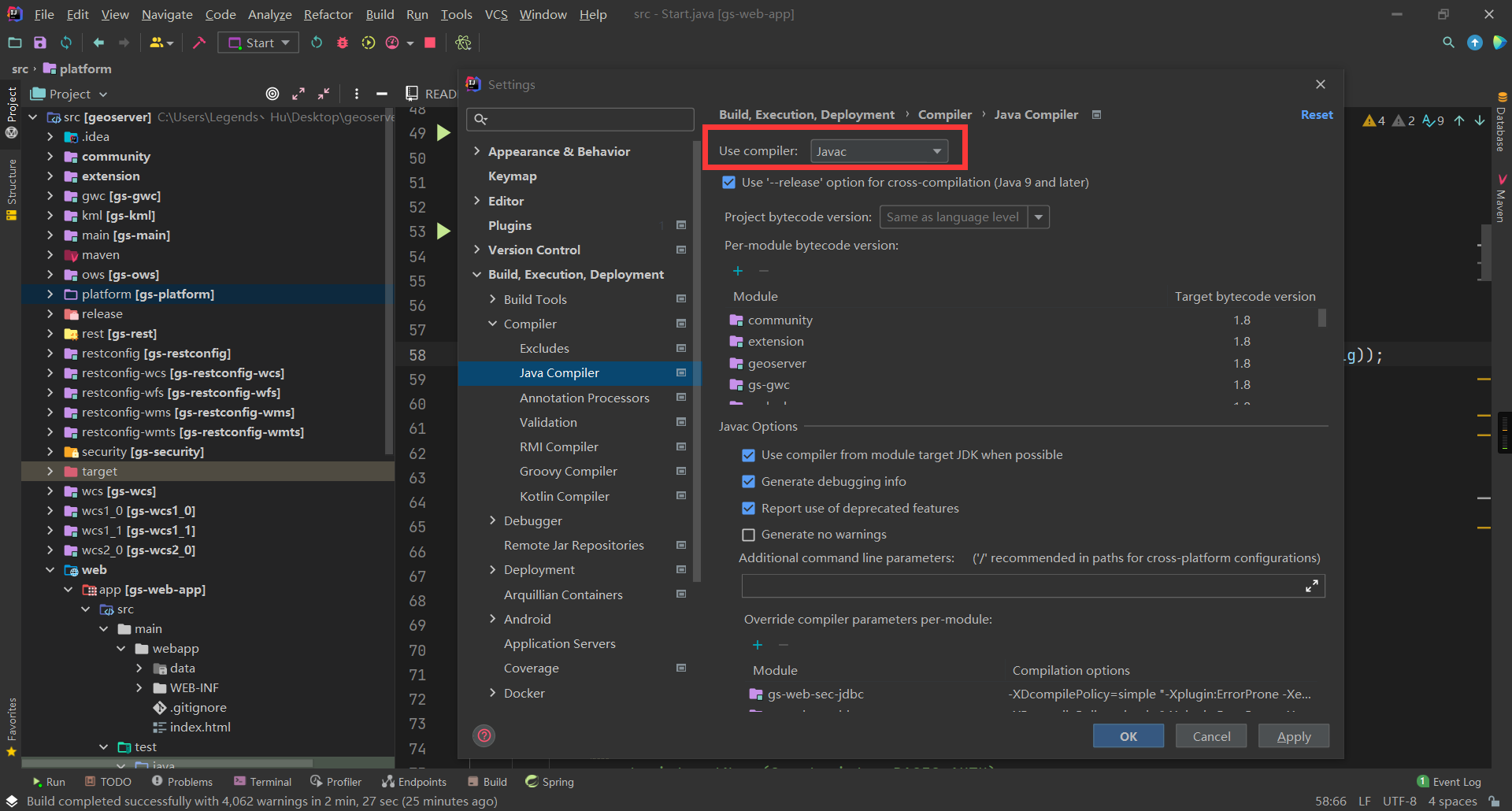Click Compiler breadcrumb in settings header
Screen dimensions: 1512x811
tap(944, 115)
